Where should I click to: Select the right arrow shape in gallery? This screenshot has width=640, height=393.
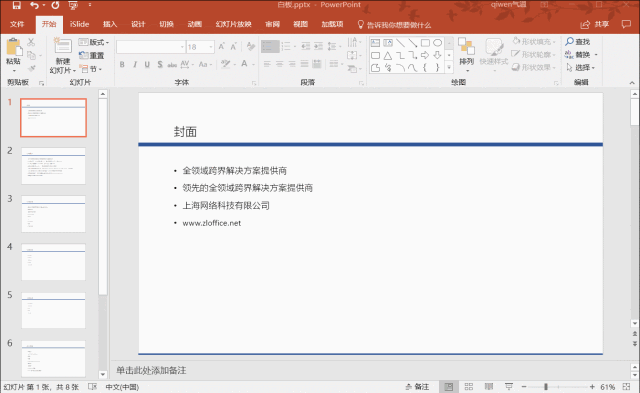point(425,55)
